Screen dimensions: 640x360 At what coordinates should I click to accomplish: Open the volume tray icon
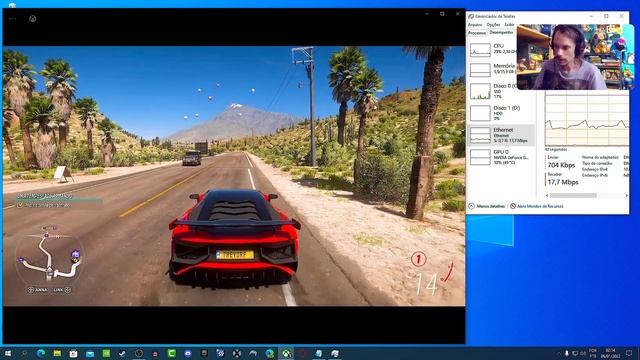point(583,353)
